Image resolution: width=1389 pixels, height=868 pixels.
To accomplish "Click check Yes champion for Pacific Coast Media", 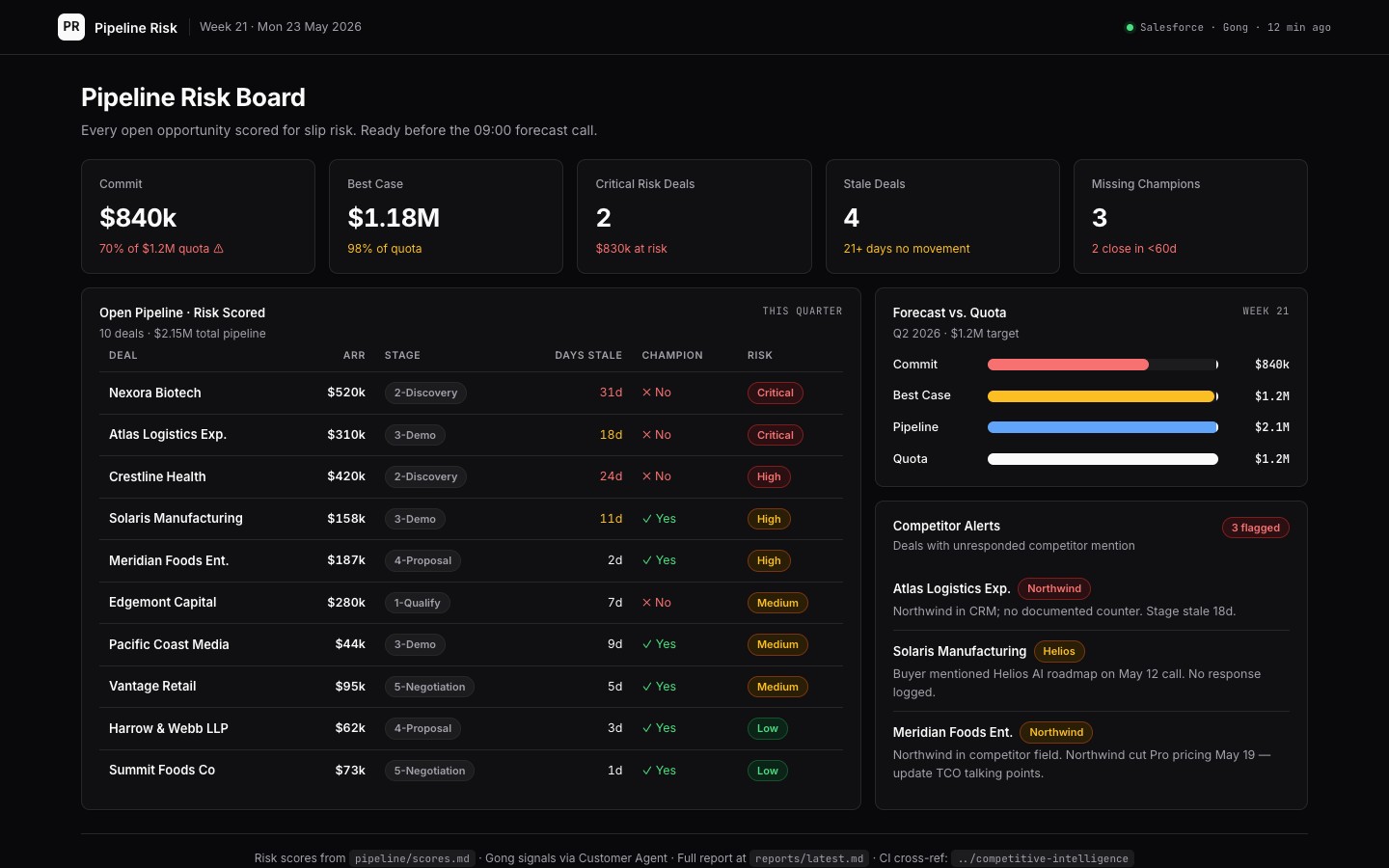I will pyautogui.click(x=660, y=644).
